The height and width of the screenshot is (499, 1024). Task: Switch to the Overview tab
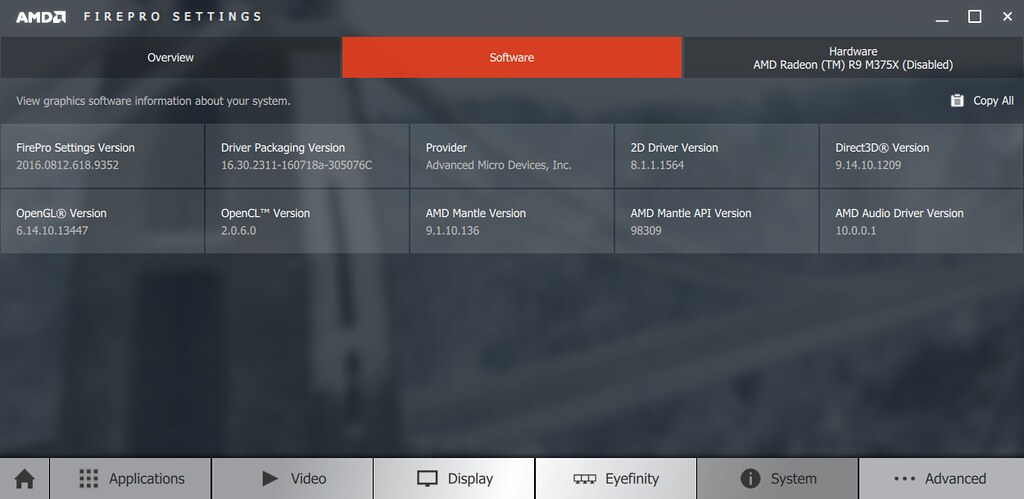point(170,57)
